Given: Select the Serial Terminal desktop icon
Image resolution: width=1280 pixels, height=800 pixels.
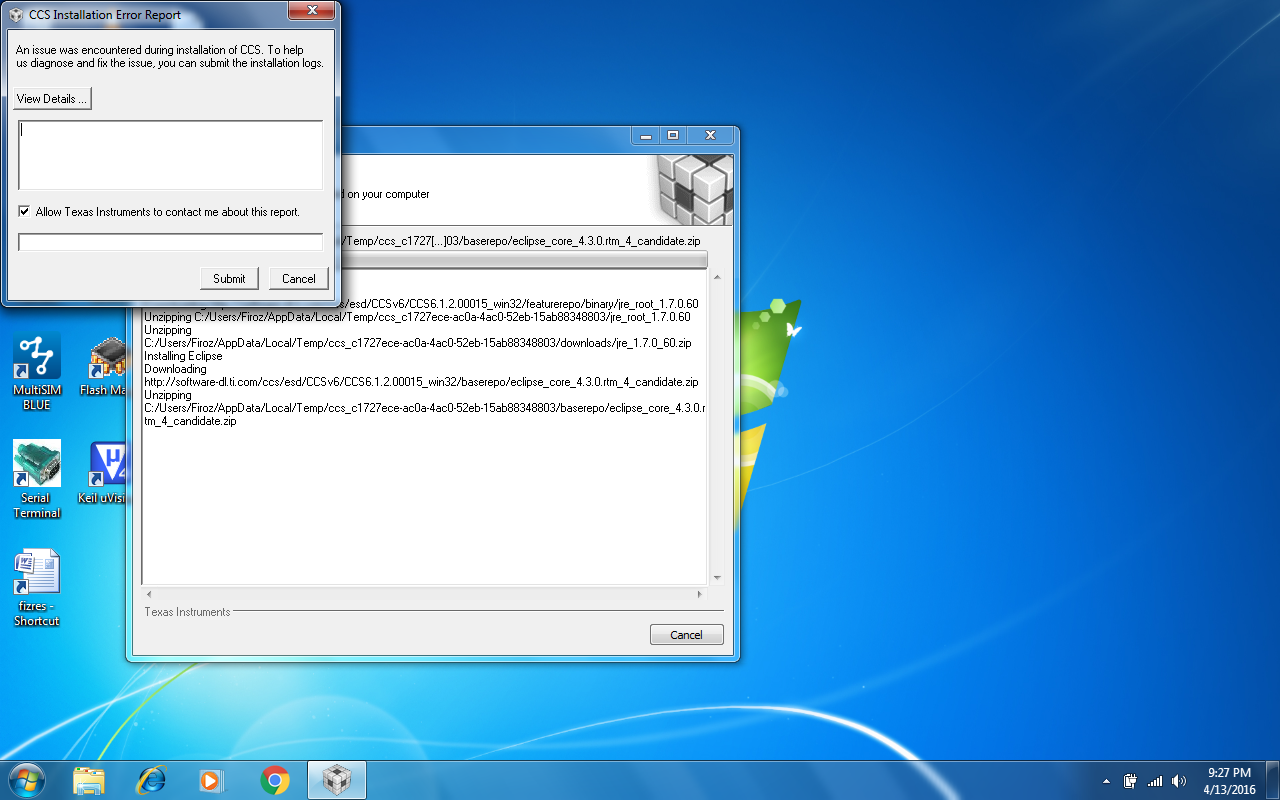Looking at the screenshot, I should click(x=37, y=480).
